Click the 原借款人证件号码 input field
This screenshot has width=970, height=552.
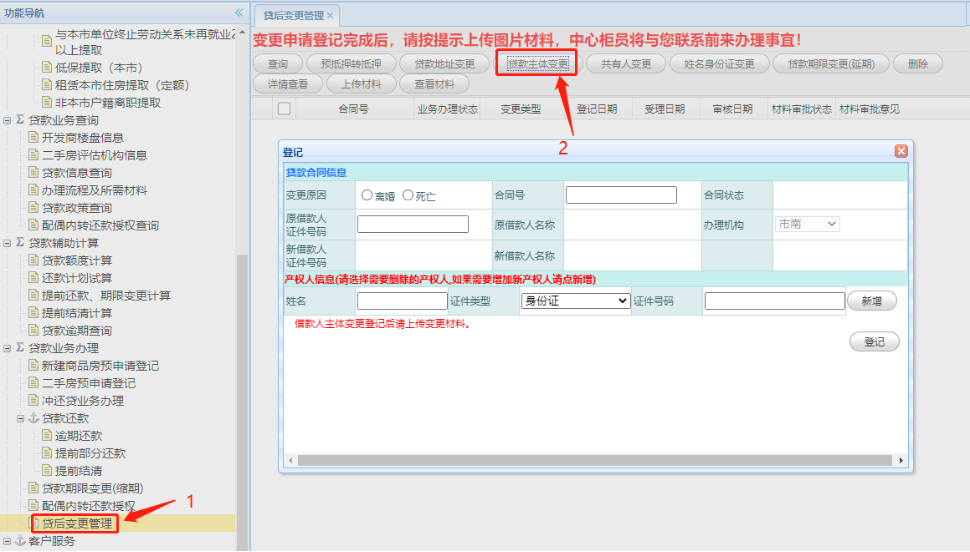pyautogui.click(x=413, y=224)
